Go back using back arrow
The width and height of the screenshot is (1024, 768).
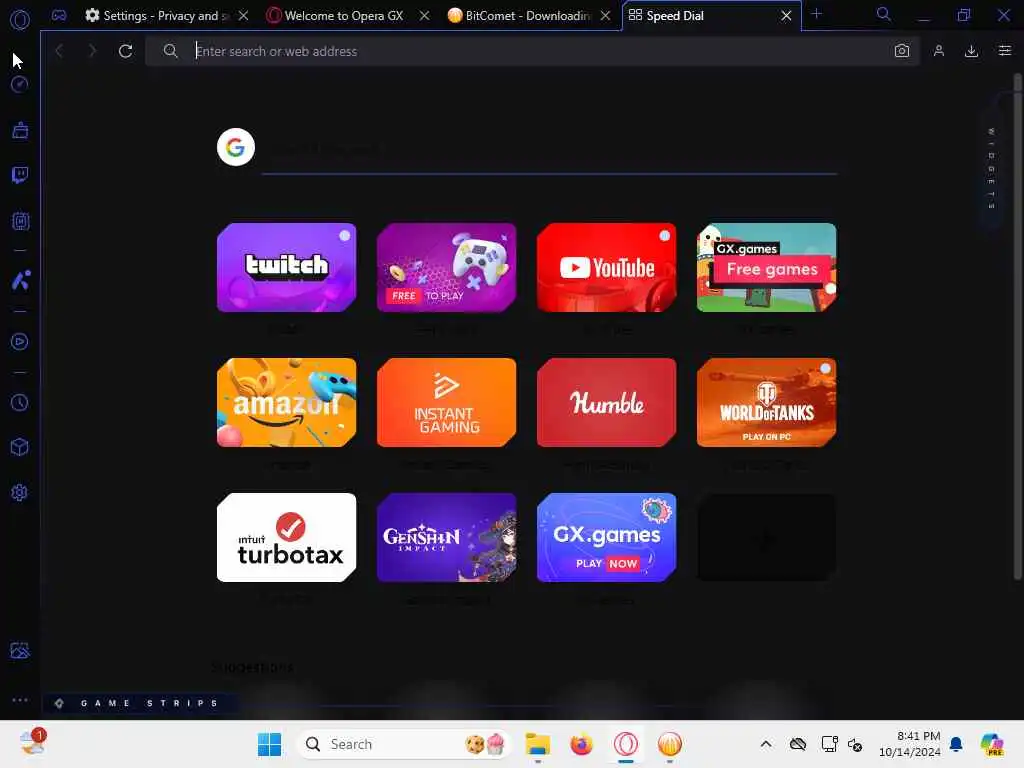point(59,51)
